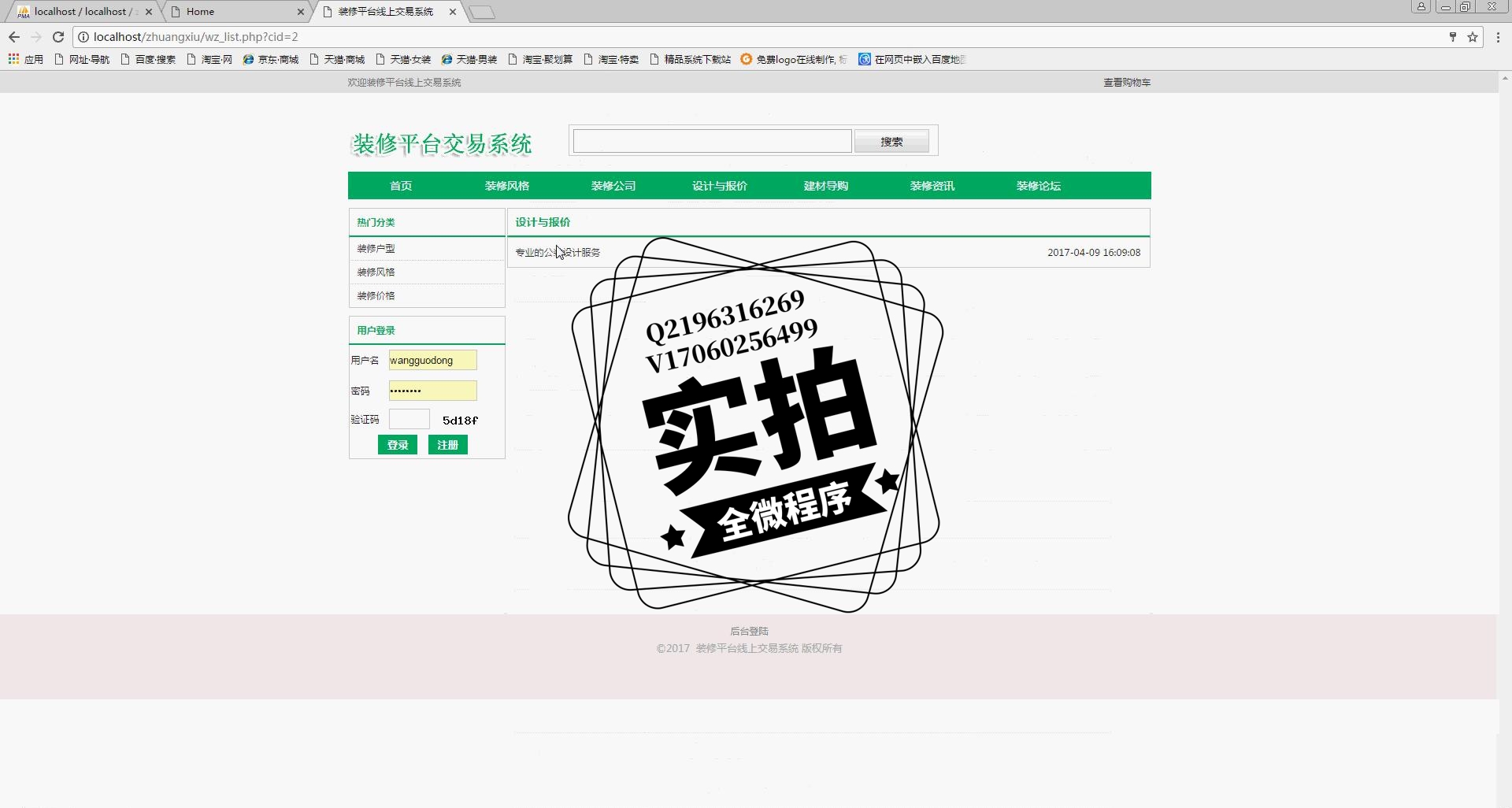Bookmark this page with the star icon
Image resolution: width=1512 pixels, height=808 pixels.
1472,37
